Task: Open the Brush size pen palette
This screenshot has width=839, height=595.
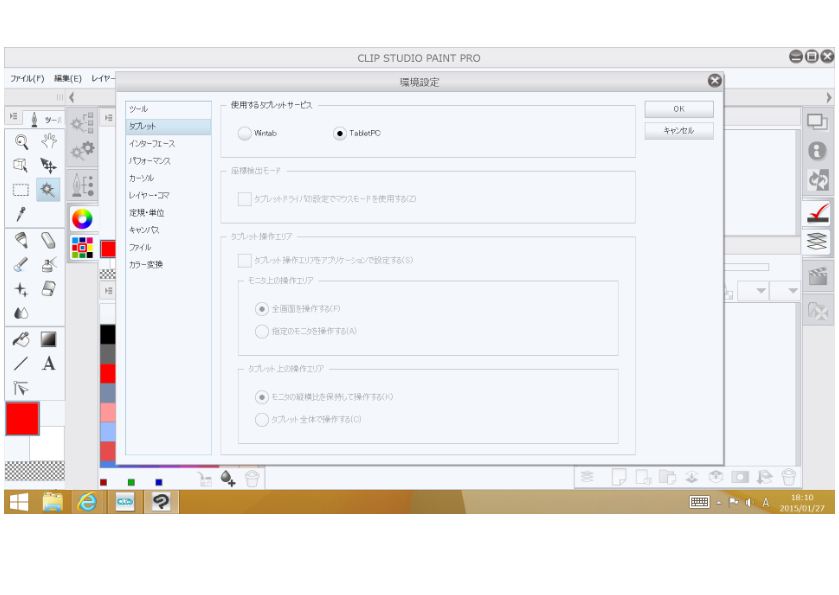Action: coord(82,185)
